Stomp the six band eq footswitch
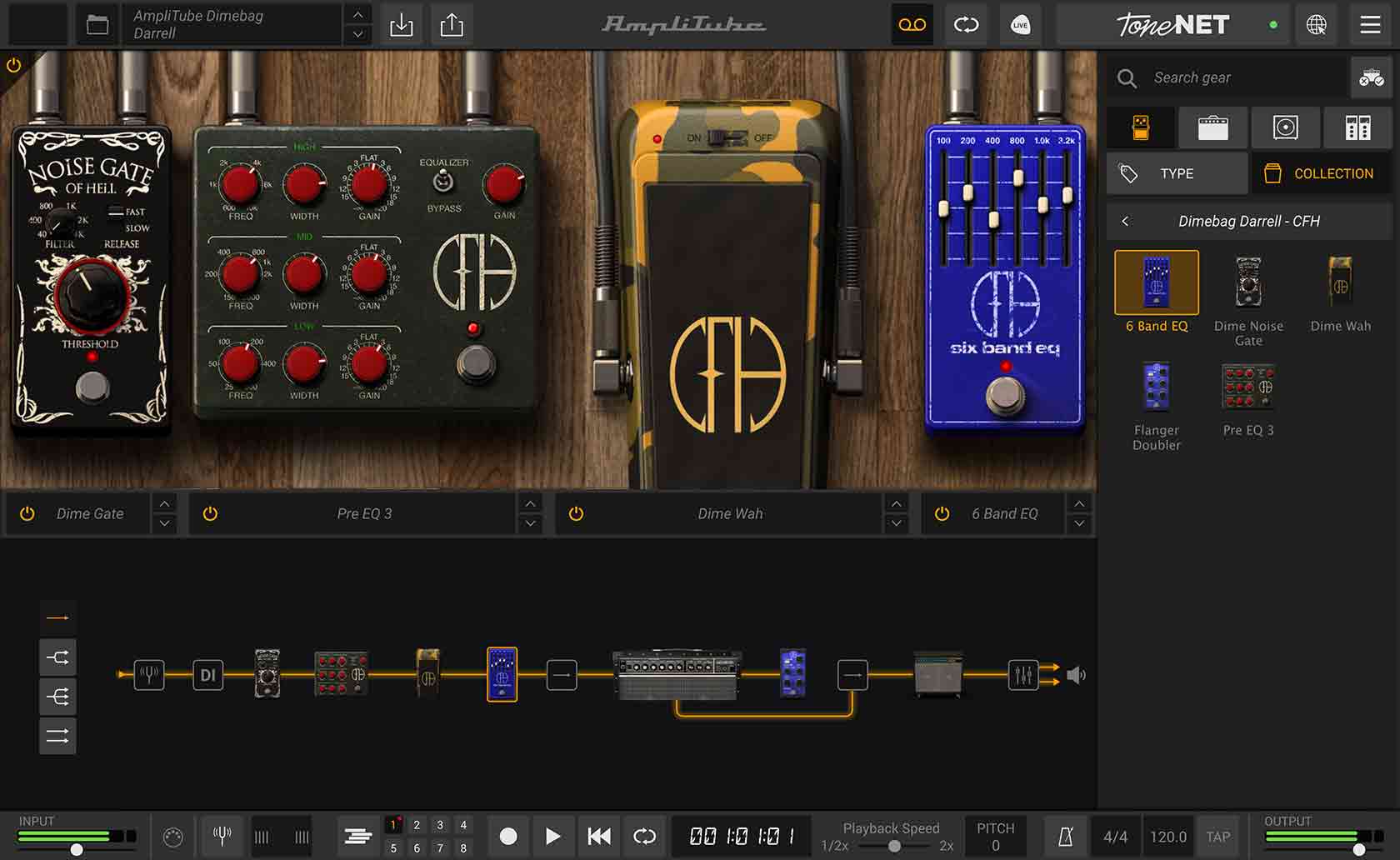Viewport: 1400px width, 860px height. 1004,395
